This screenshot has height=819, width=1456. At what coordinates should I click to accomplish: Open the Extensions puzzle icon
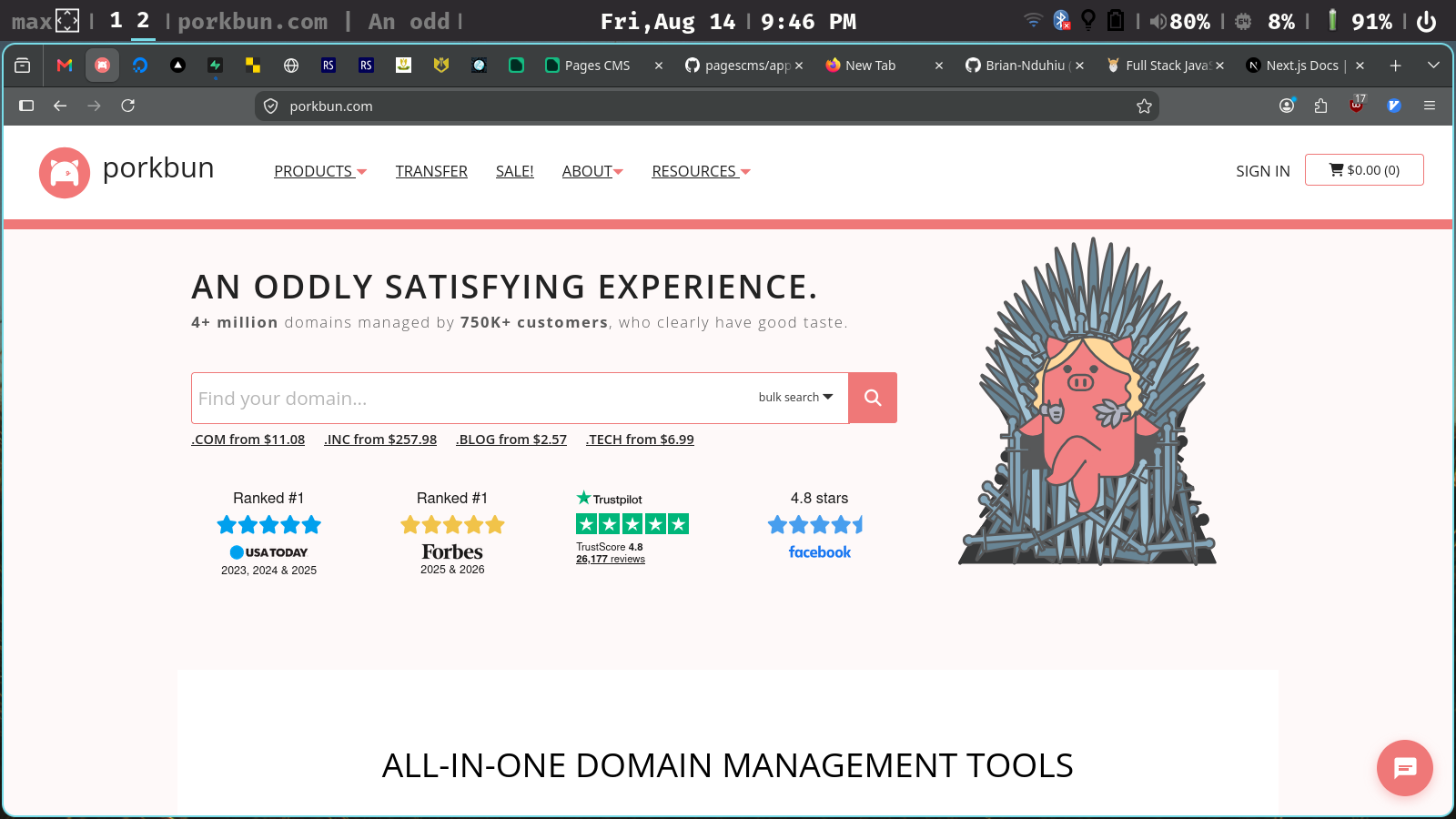1321,106
